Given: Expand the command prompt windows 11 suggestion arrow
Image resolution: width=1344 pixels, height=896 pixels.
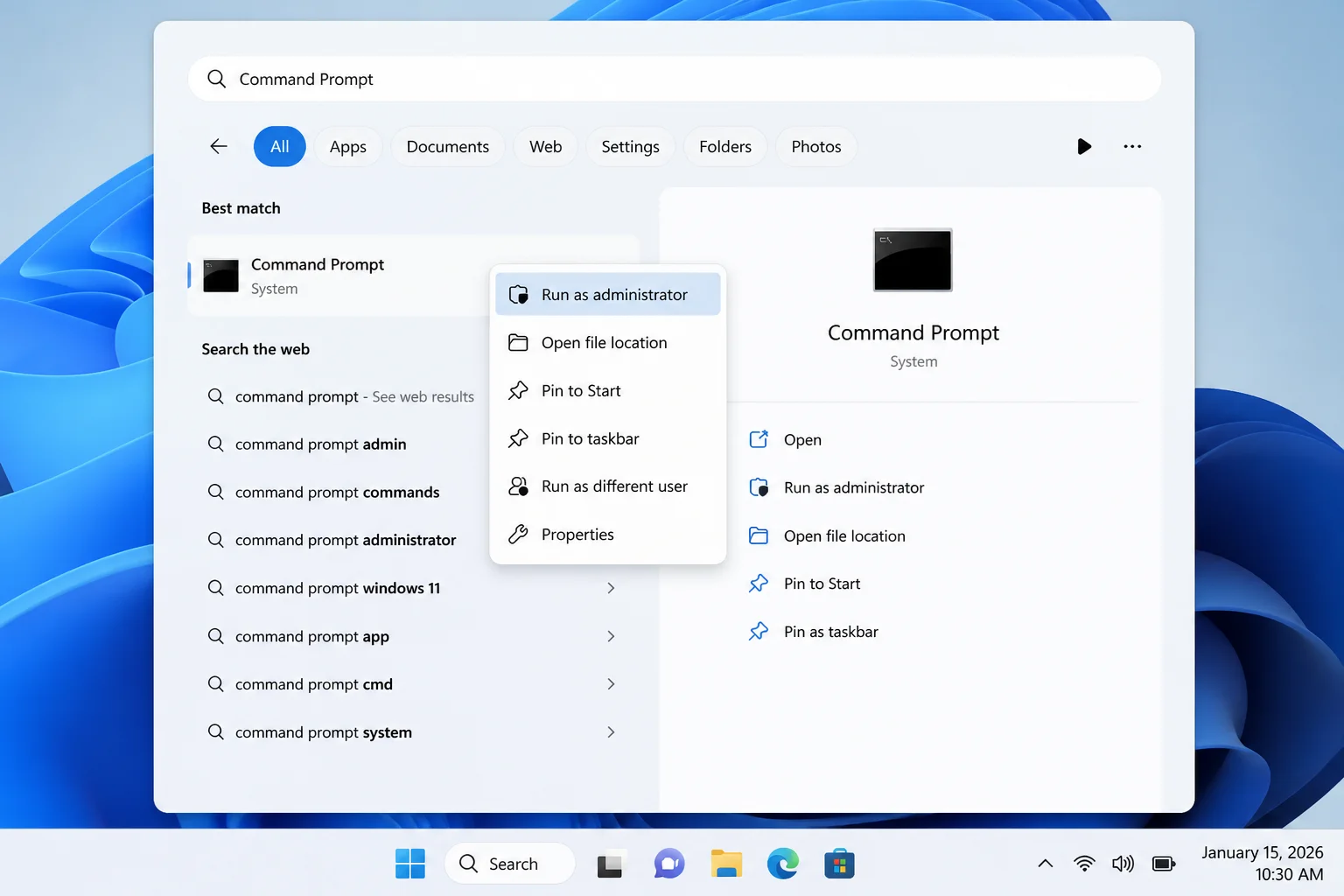Looking at the screenshot, I should tap(611, 588).
